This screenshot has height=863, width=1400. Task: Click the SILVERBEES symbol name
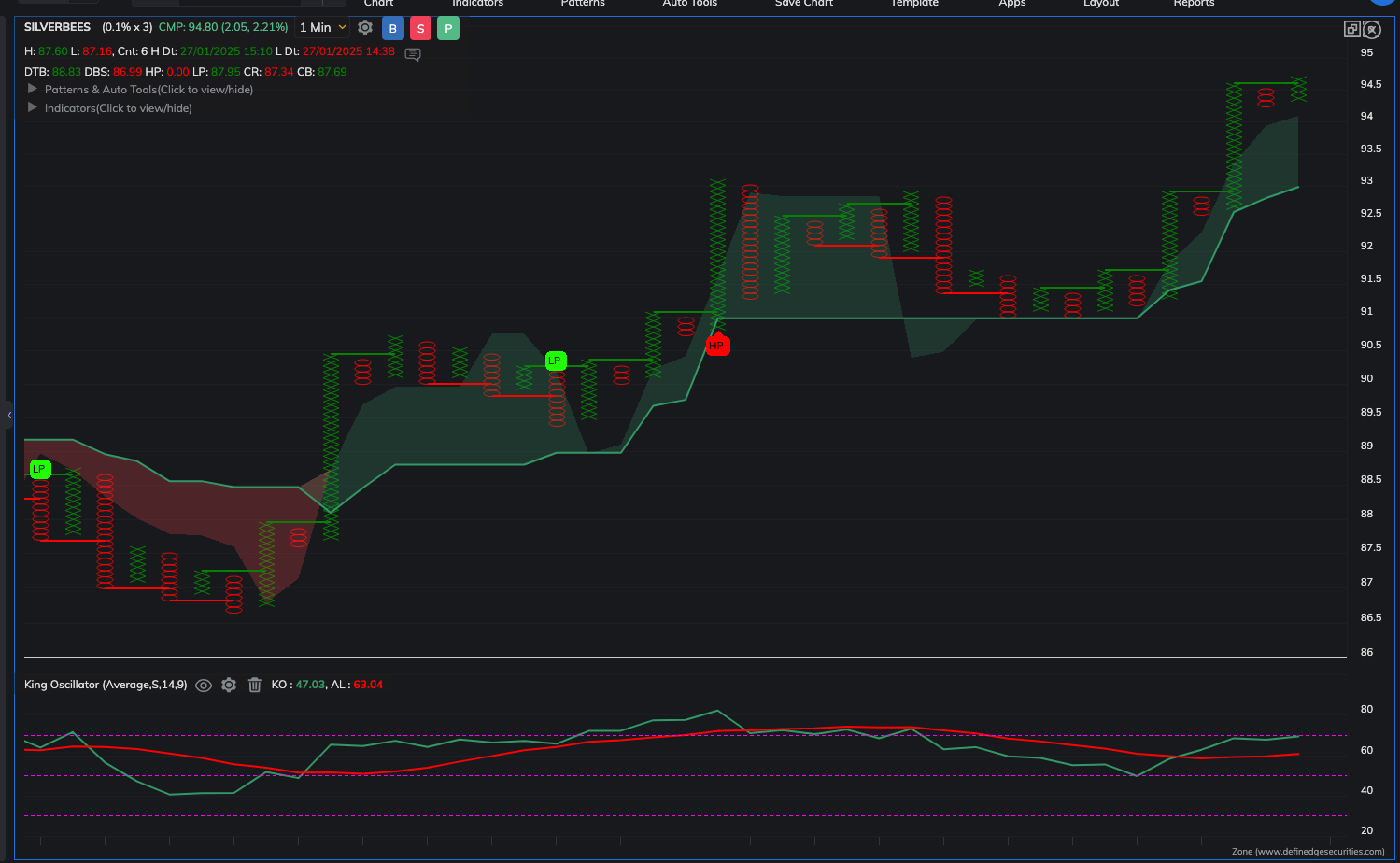click(57, 27)
